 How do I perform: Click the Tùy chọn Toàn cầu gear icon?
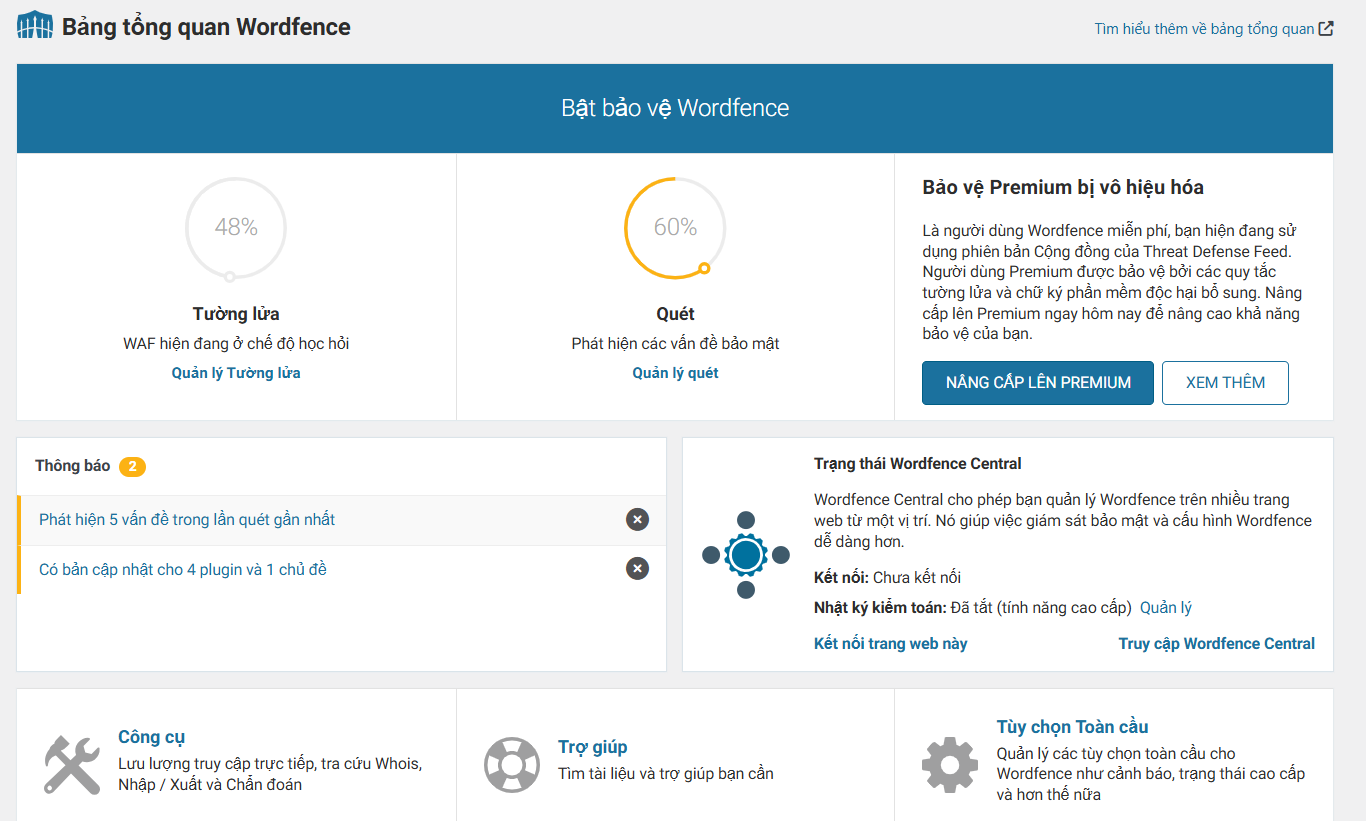pyautogui.click(x=949, y=765)
